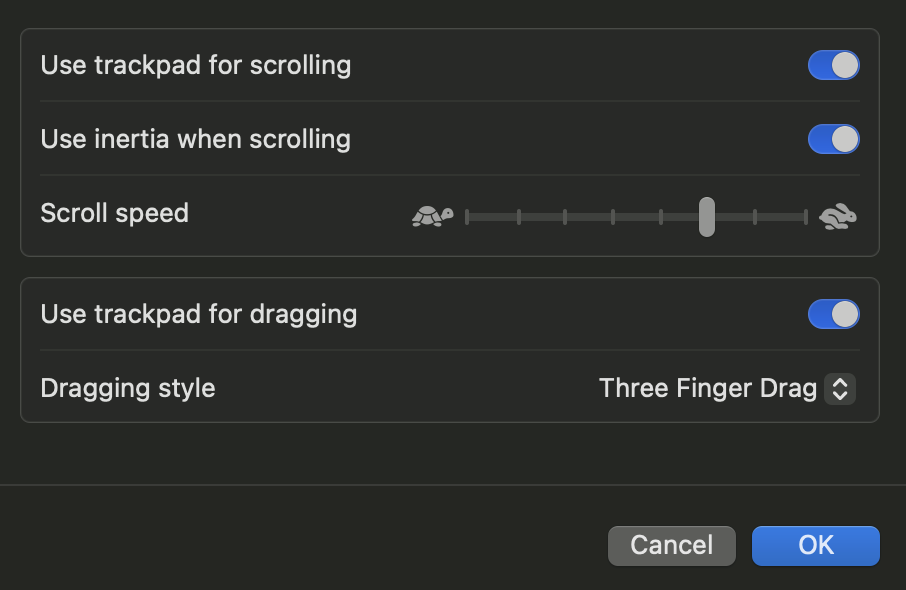Turn off inertia when scrolling

click(x=833, y=139)
